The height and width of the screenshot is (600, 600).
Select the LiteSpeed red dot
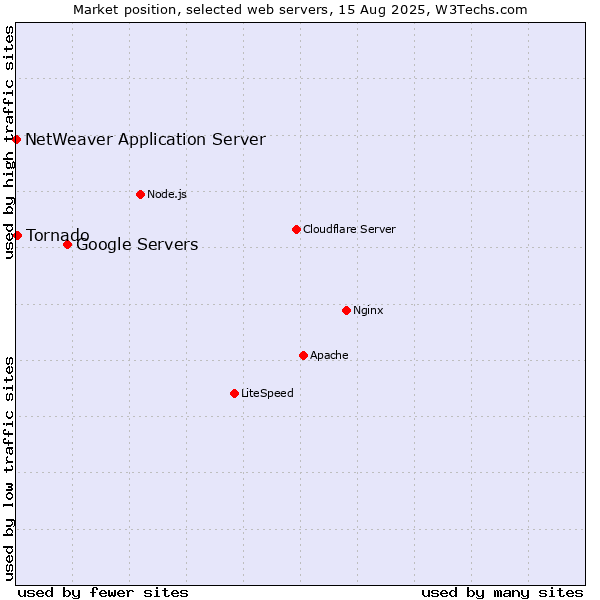pyautogui.click(x=235, y=393)
